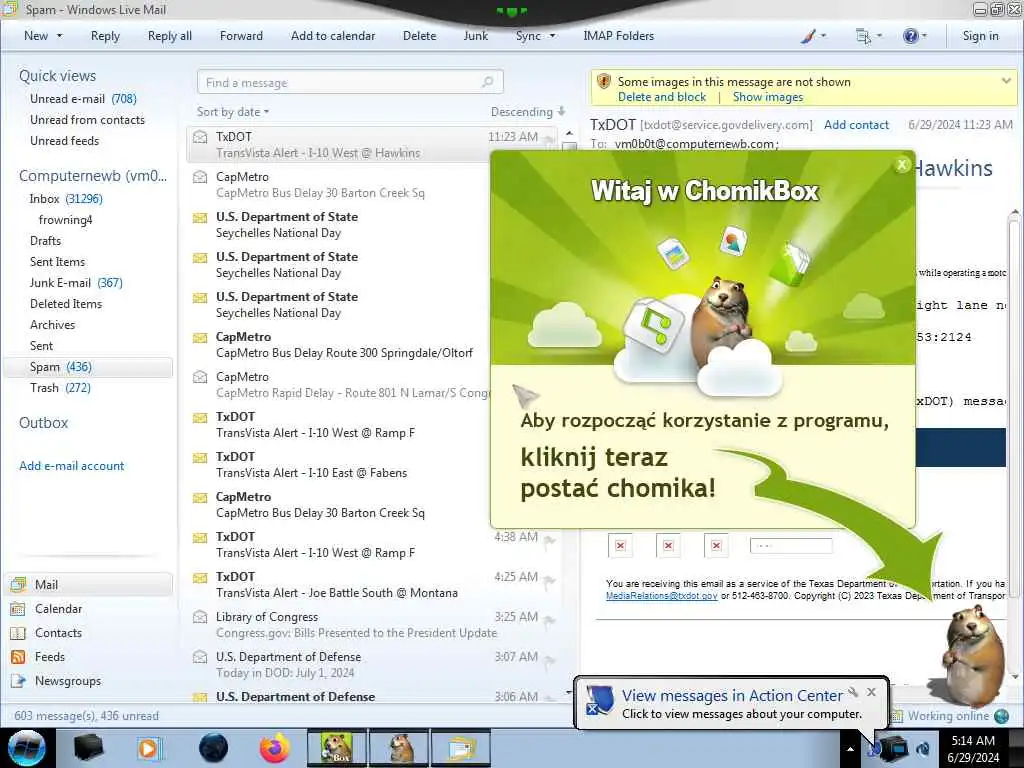This screenshot has height=768, width=1024.
Task: Click Show images link
Action: [767, 97]
